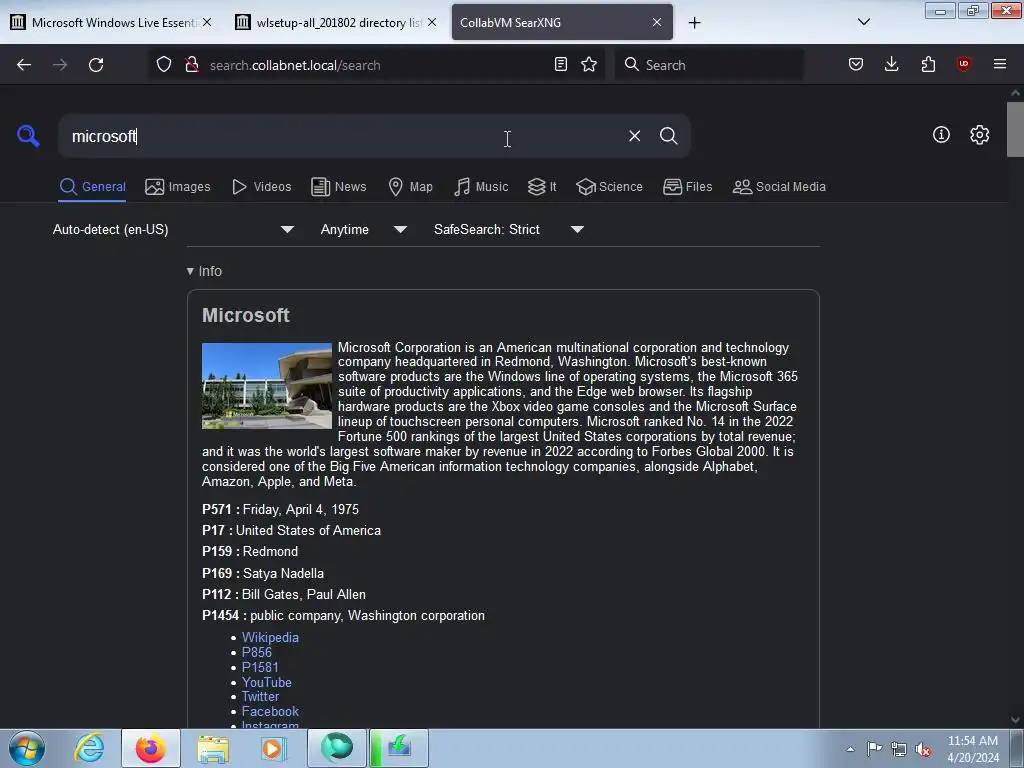Open the downloads panel
Screen dimensions: 1024x768
(x=891, y=64)
